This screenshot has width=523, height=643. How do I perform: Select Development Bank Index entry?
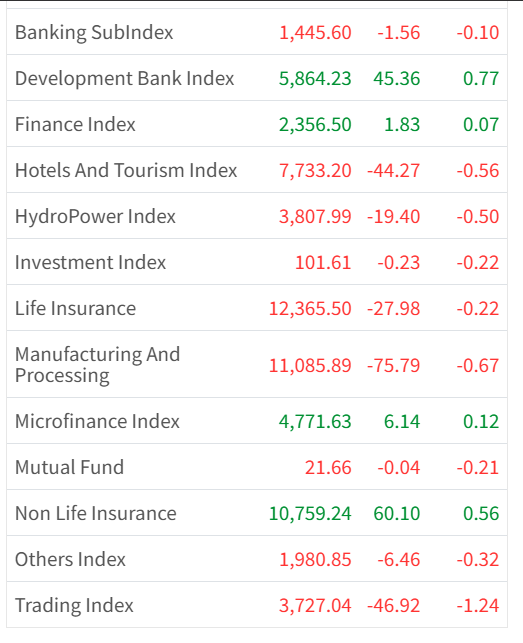[257, 78]
